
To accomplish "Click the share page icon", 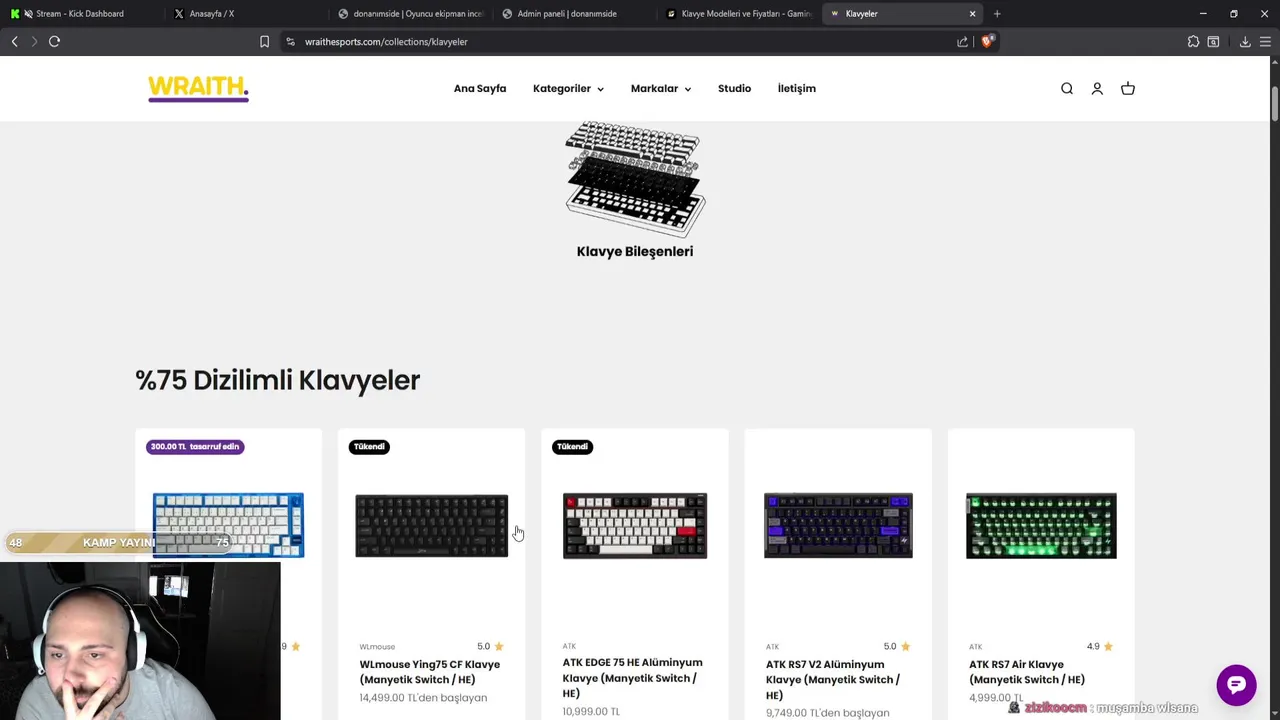I will [x=962, y=42].
